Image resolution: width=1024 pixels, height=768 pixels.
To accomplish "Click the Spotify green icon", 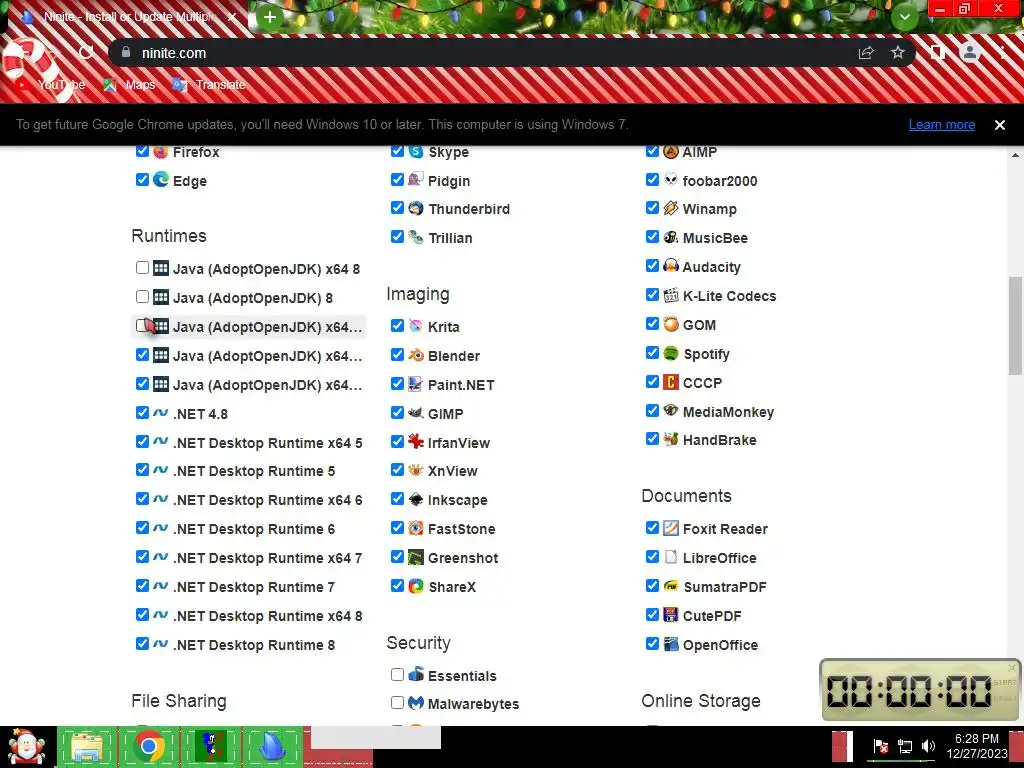I will 671,353.
